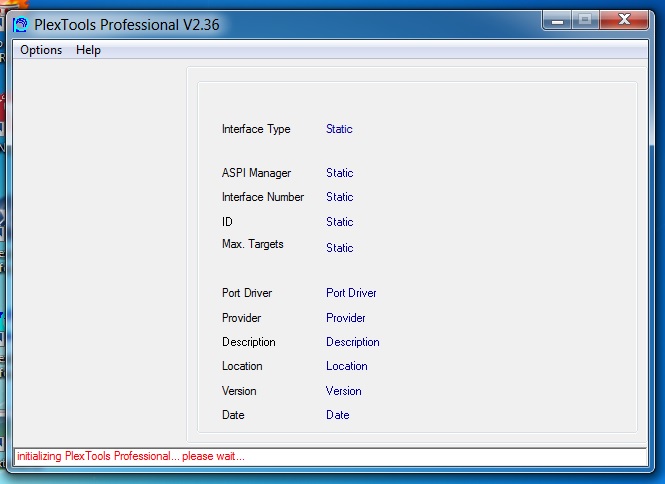Click the PlexTools app icon in title bar
Screen dimensions: 665x484
[20, 25]
